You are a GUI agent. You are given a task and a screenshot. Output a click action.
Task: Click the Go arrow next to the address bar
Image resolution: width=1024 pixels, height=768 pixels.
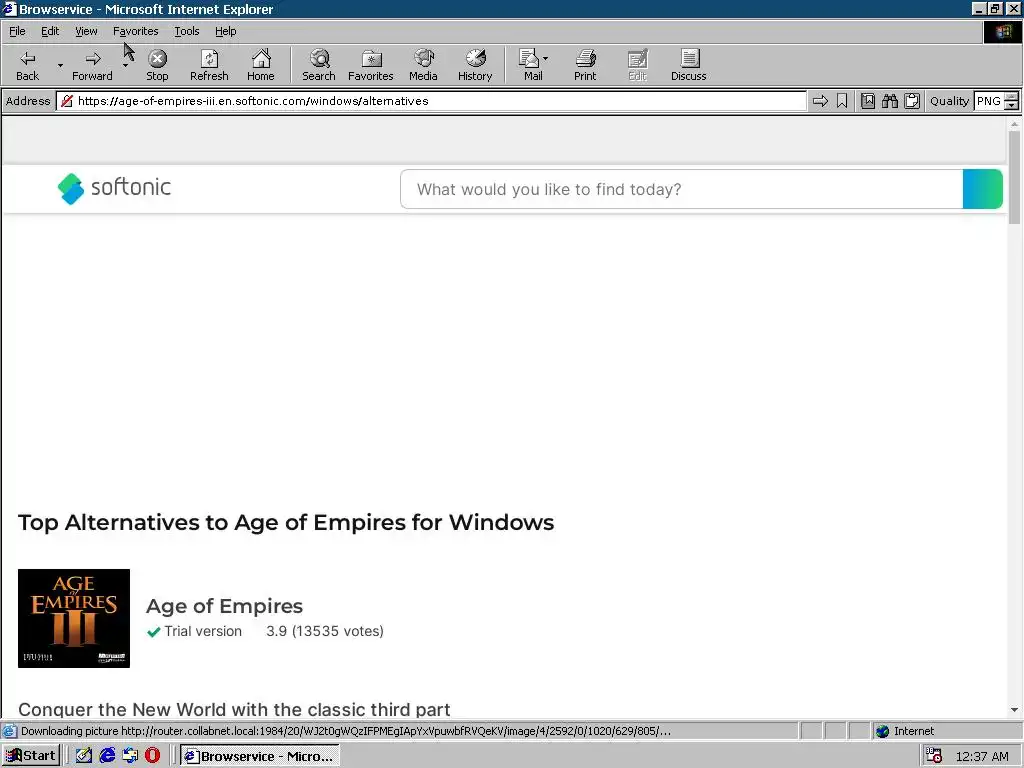pos(820,101)
